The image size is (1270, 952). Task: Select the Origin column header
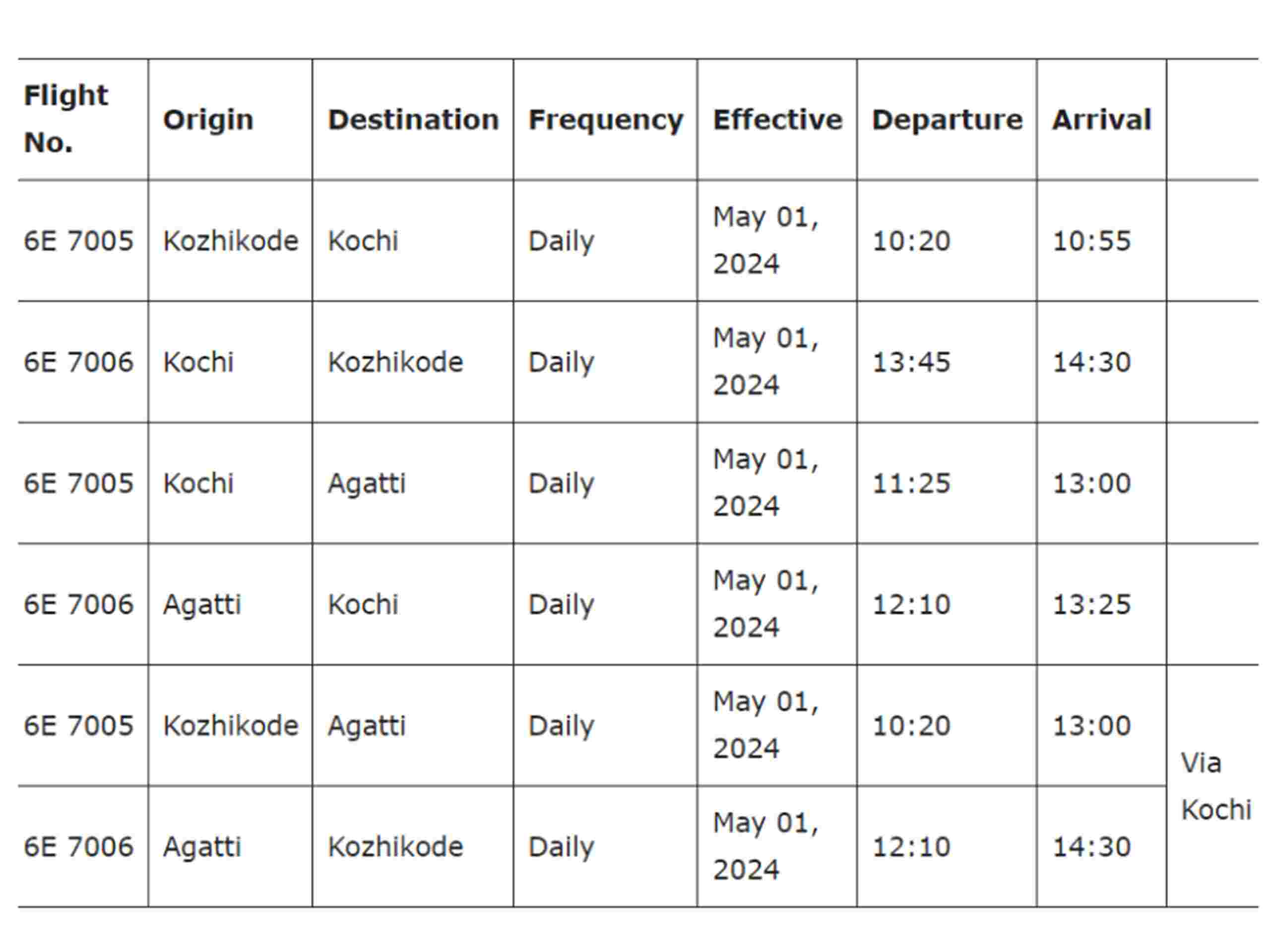[208, 120]
